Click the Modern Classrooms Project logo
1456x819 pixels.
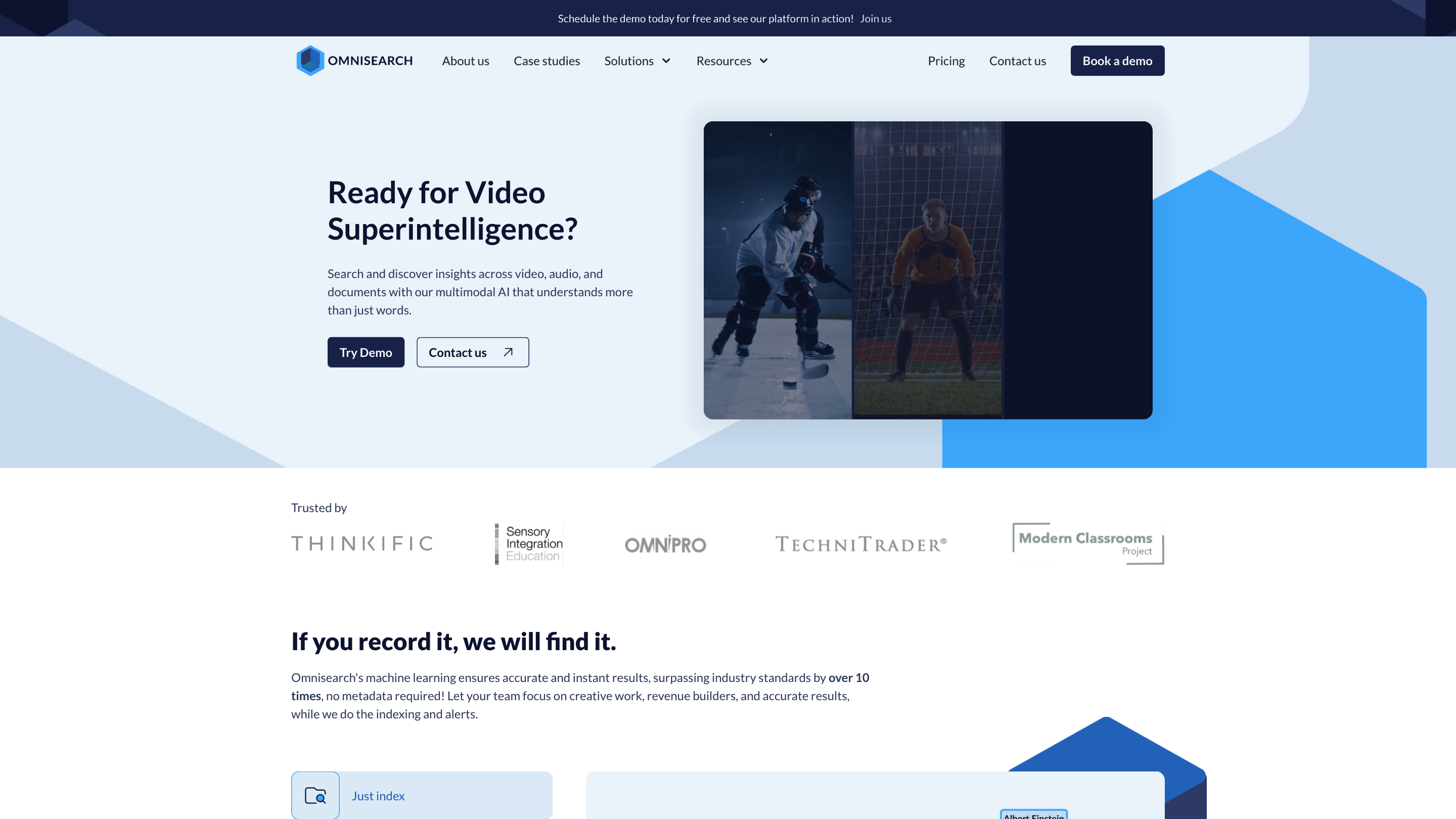click(1086, 543)
